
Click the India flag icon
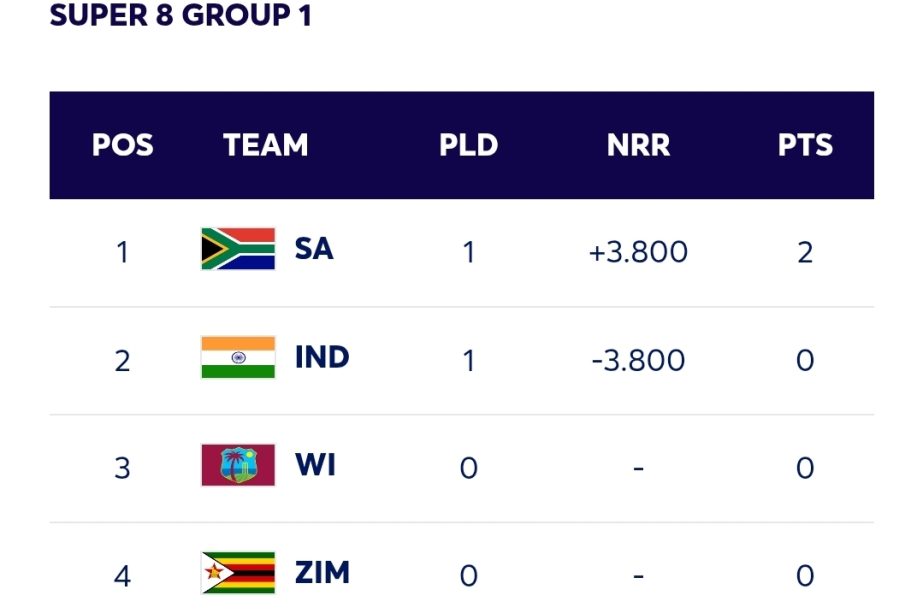tap(238, 357)
